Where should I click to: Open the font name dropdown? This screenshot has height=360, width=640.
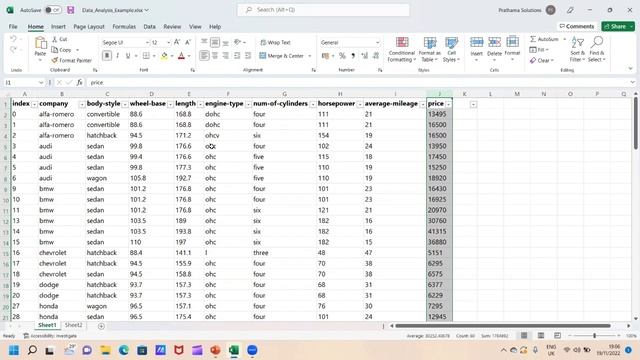pos(147,42)
